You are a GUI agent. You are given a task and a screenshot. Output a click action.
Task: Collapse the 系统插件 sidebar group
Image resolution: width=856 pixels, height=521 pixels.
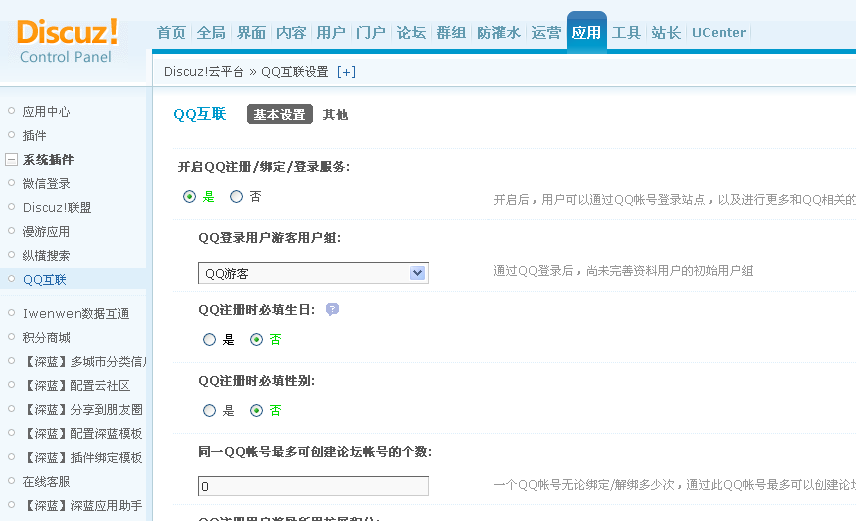click(11, 160)
